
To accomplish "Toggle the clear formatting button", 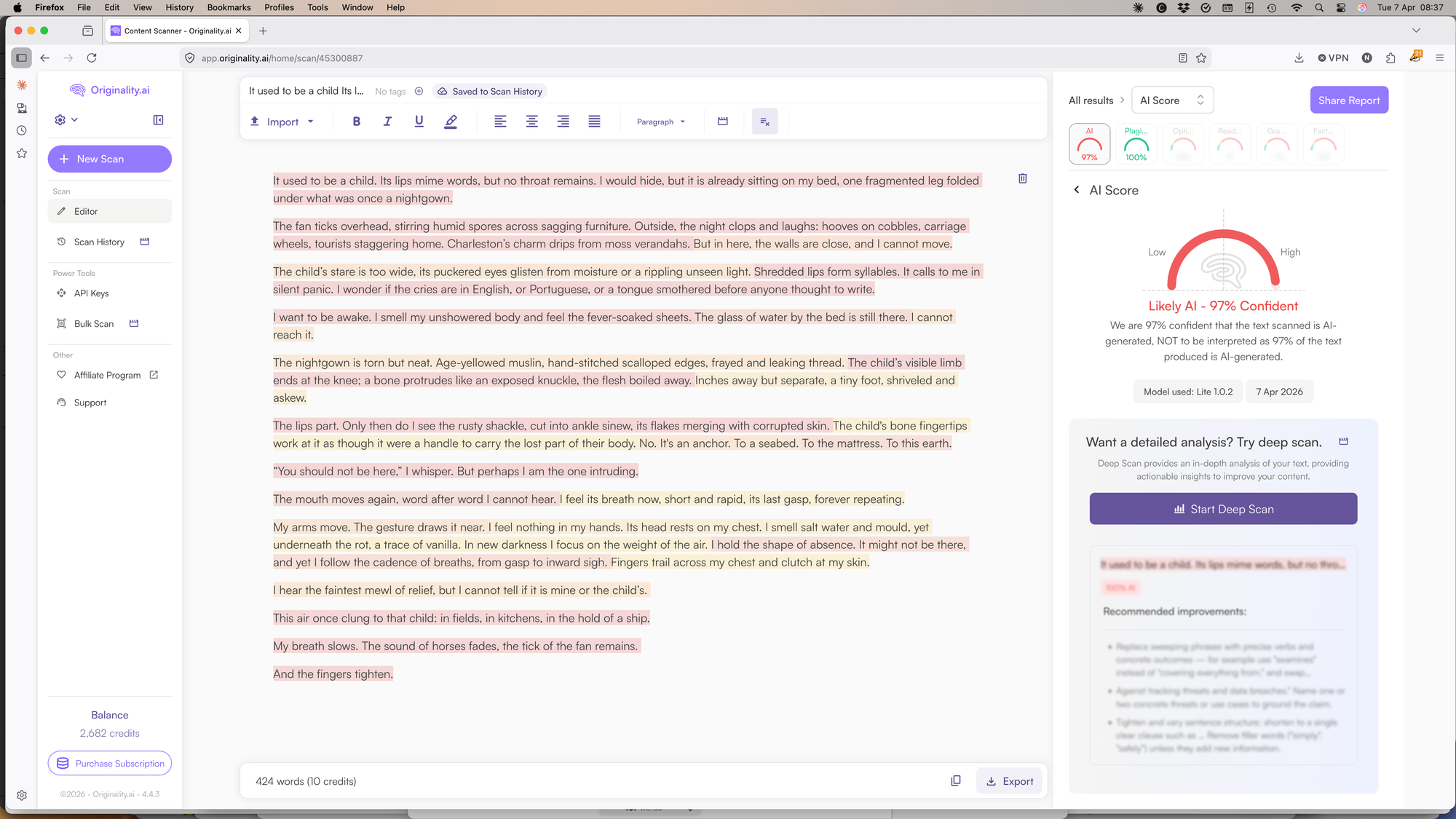I will 764,122.
